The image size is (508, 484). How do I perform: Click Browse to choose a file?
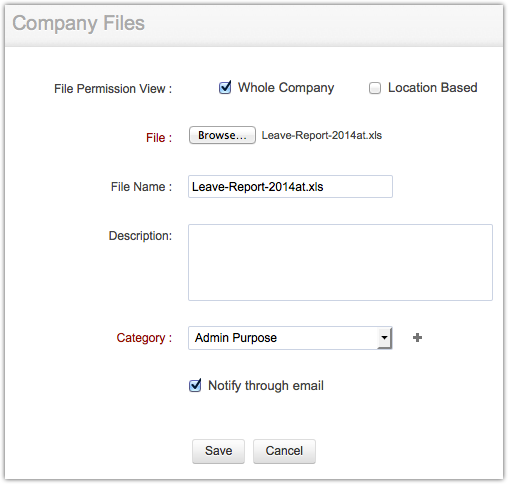click(x=222, y=135)
